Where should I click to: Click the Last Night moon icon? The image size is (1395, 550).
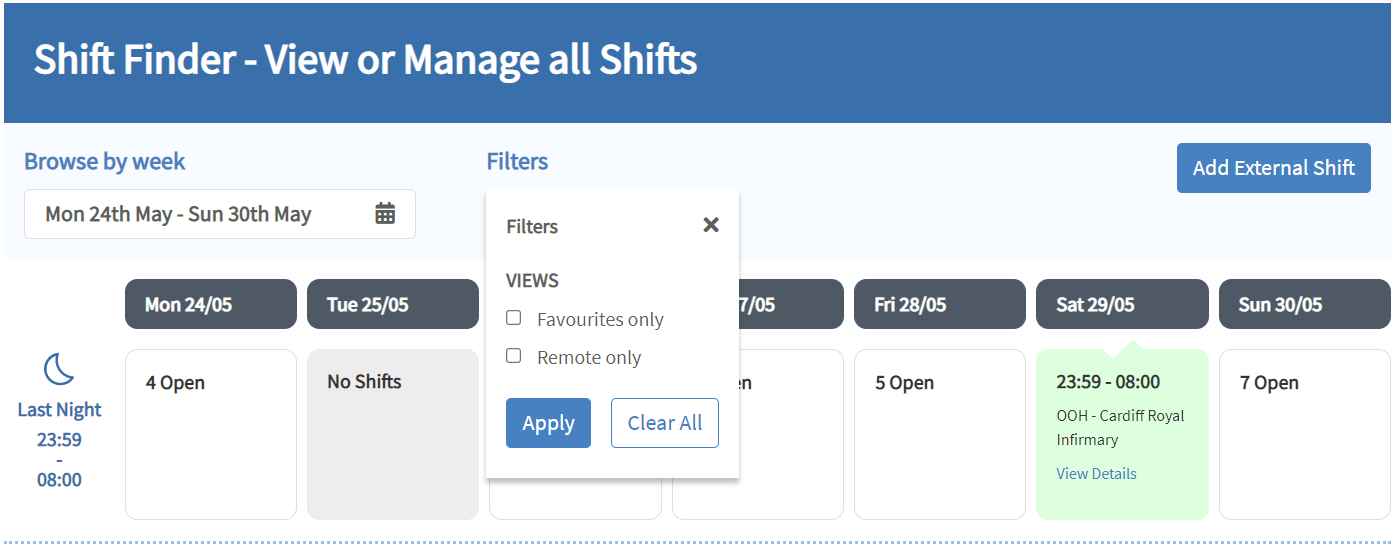coord(59,370)
